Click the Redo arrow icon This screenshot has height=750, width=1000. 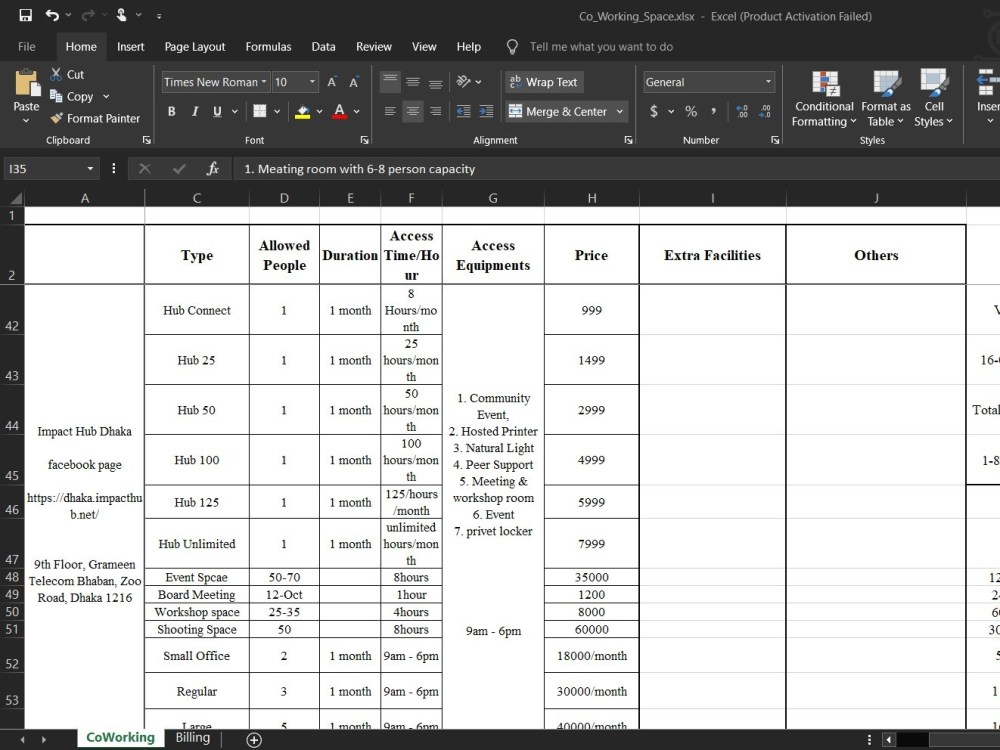tap(88, 15)
